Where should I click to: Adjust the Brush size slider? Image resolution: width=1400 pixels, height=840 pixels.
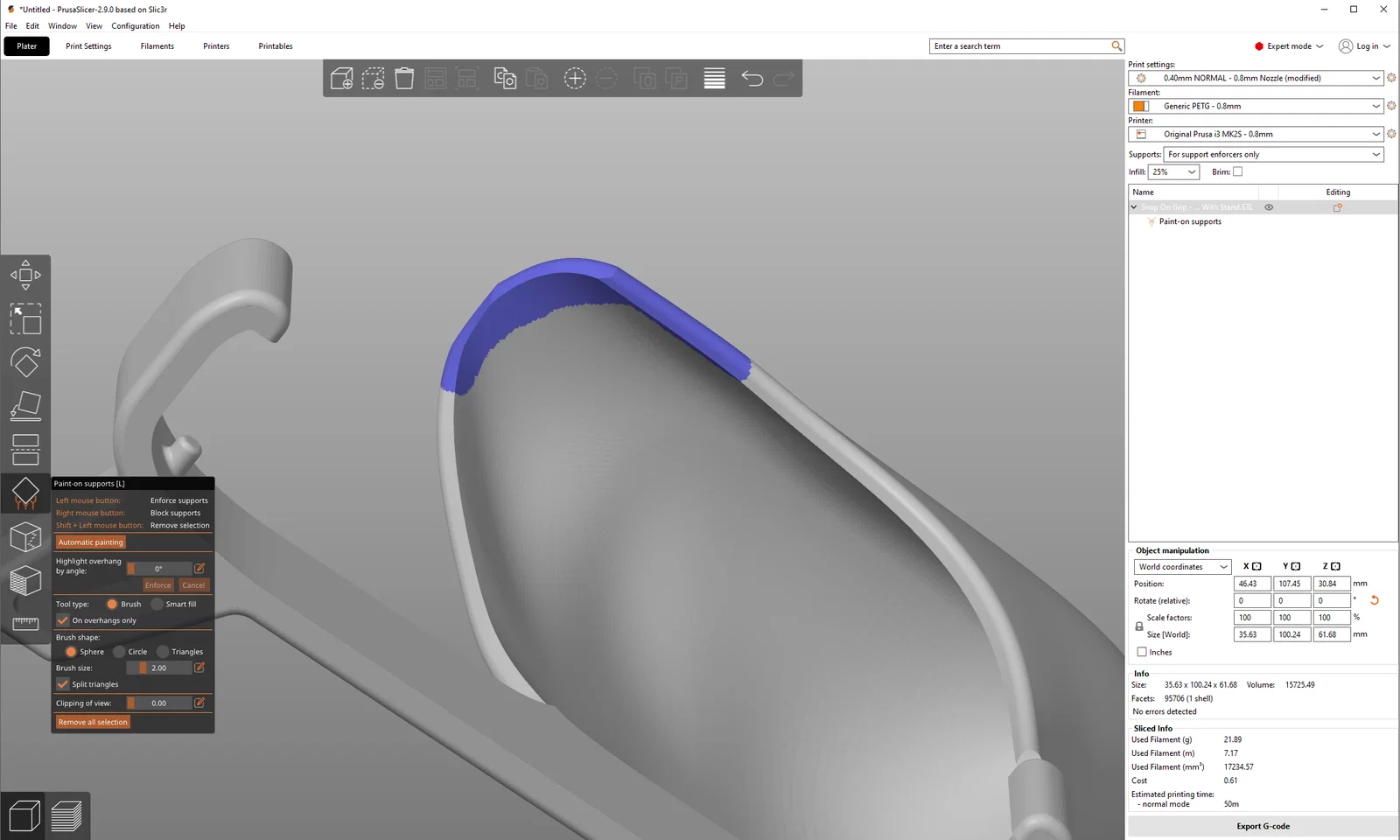pyautogui.click(x=159, y=668)
